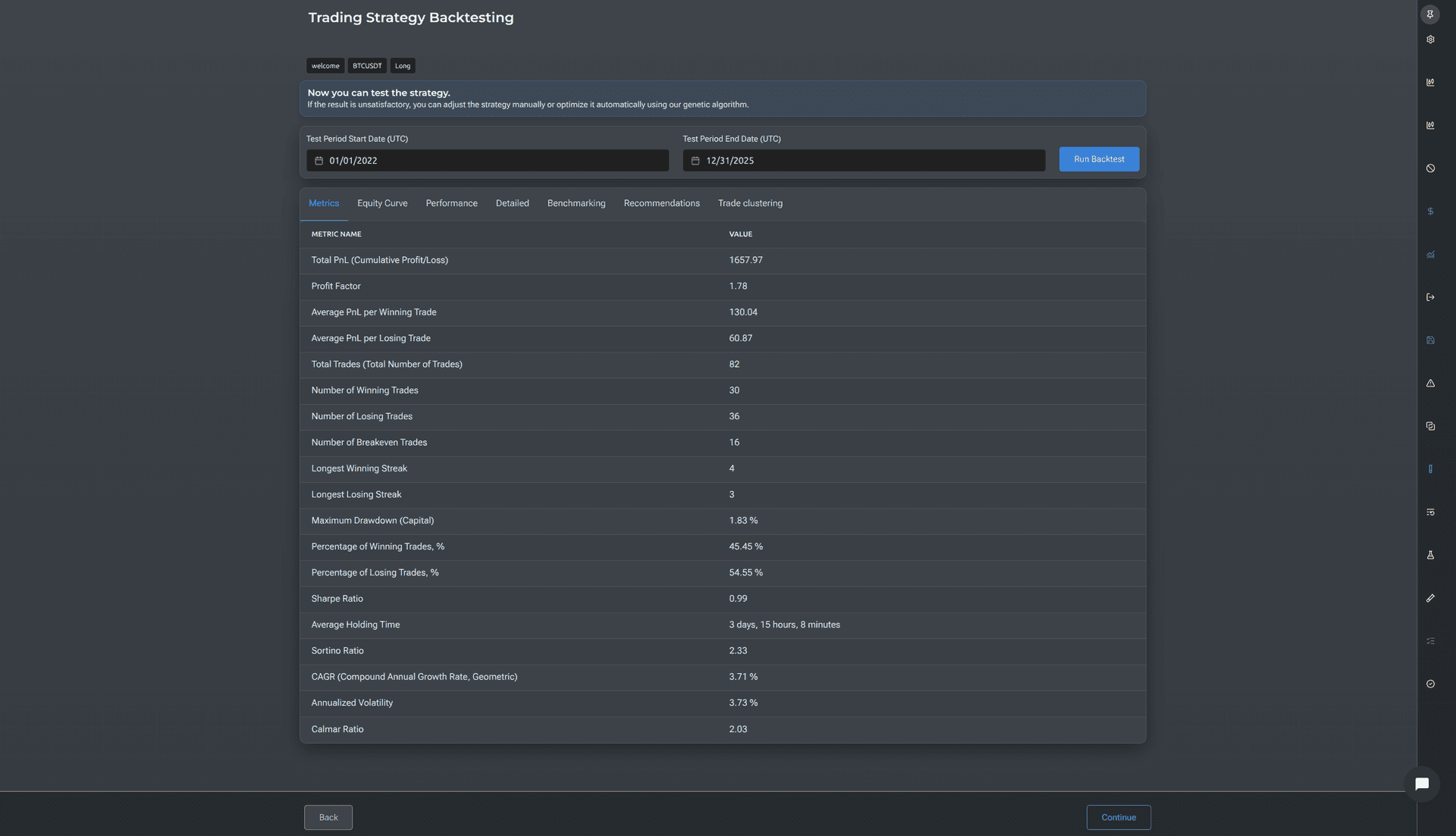Viewport: 1456px width, 836px height.
Task: Open the Recommendations tab
Action: (661, 203)
